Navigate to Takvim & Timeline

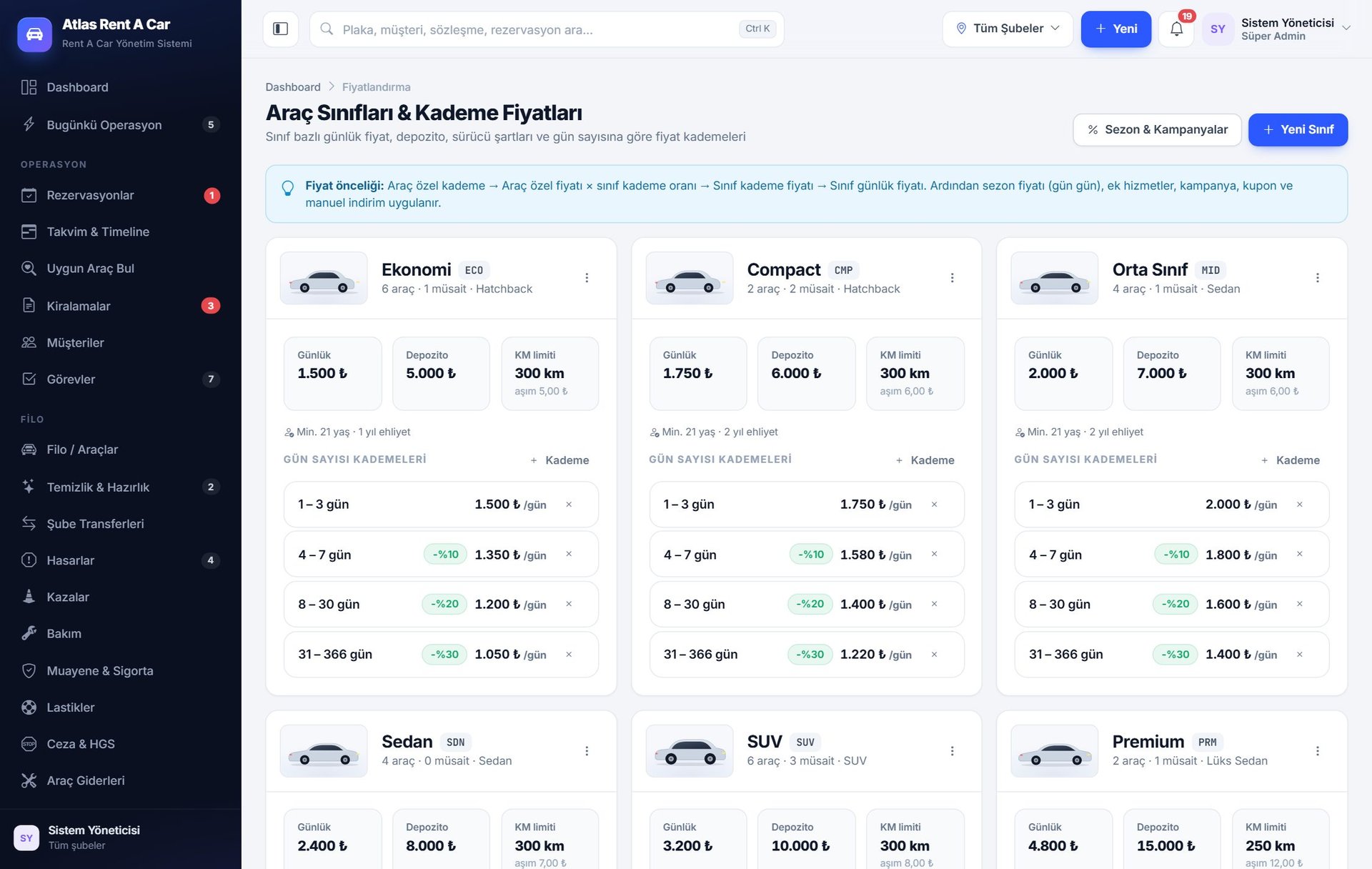[120, 232]
